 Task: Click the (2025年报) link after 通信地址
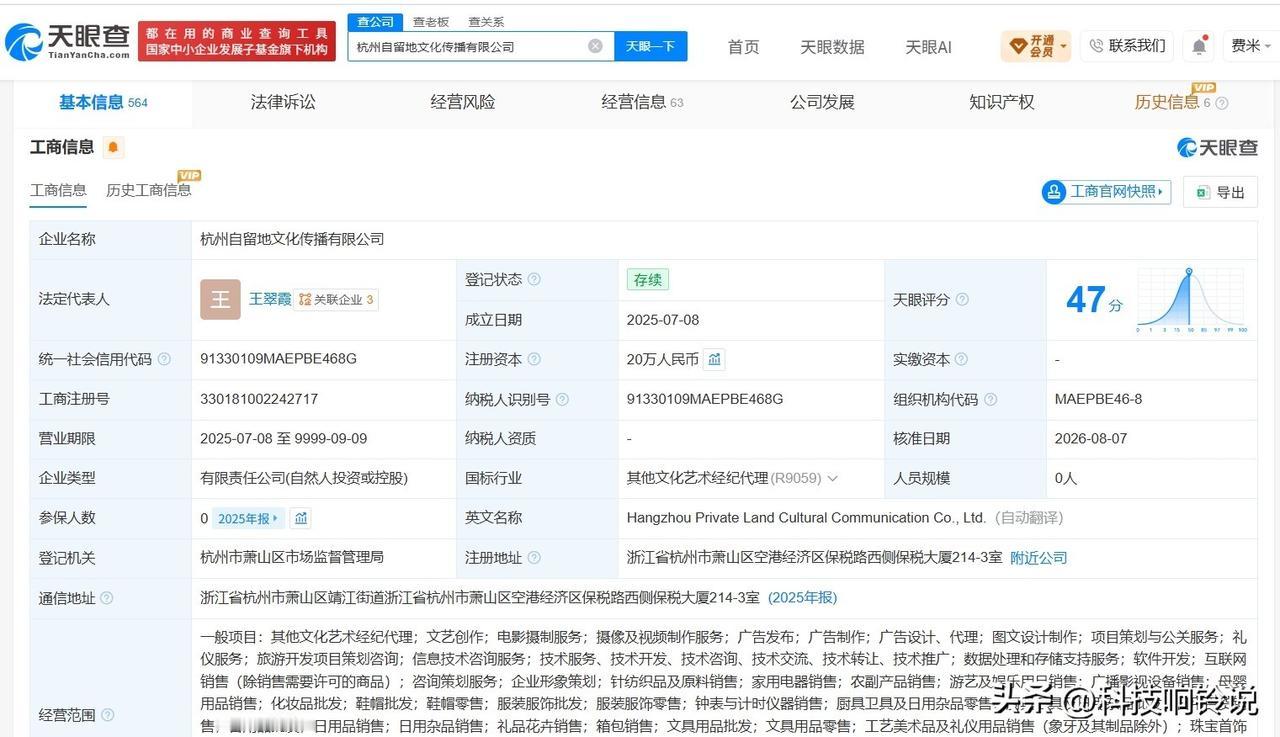(x=802, y=598)
